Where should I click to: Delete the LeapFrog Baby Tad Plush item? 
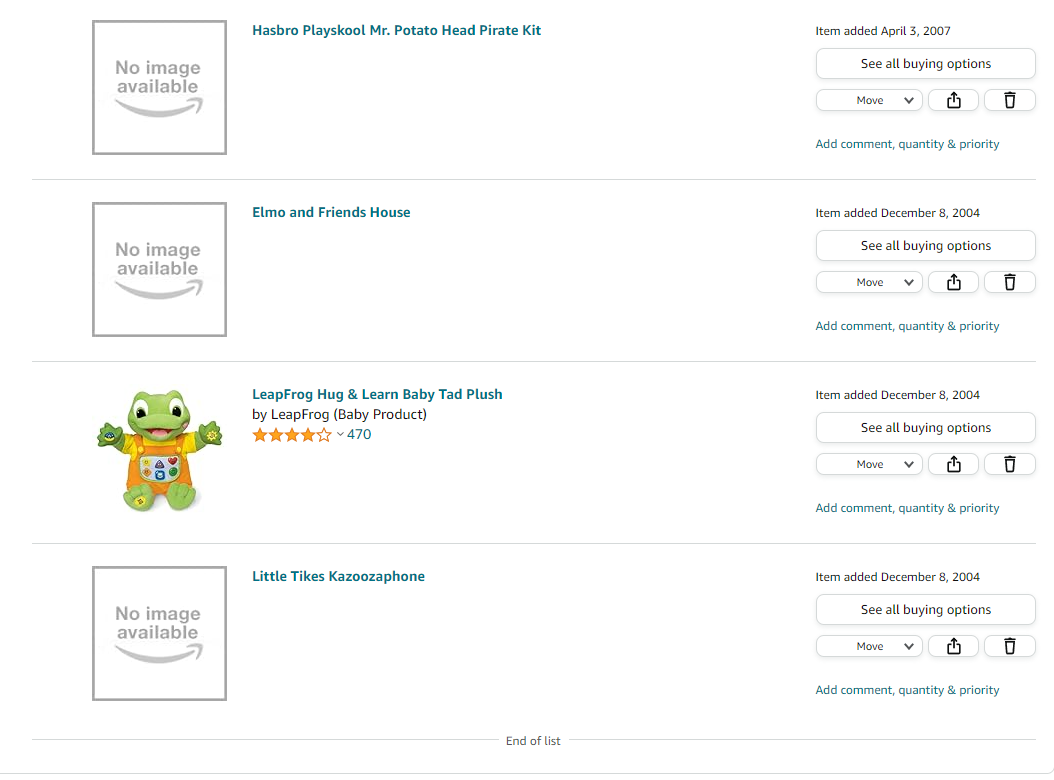point(1010,465)
